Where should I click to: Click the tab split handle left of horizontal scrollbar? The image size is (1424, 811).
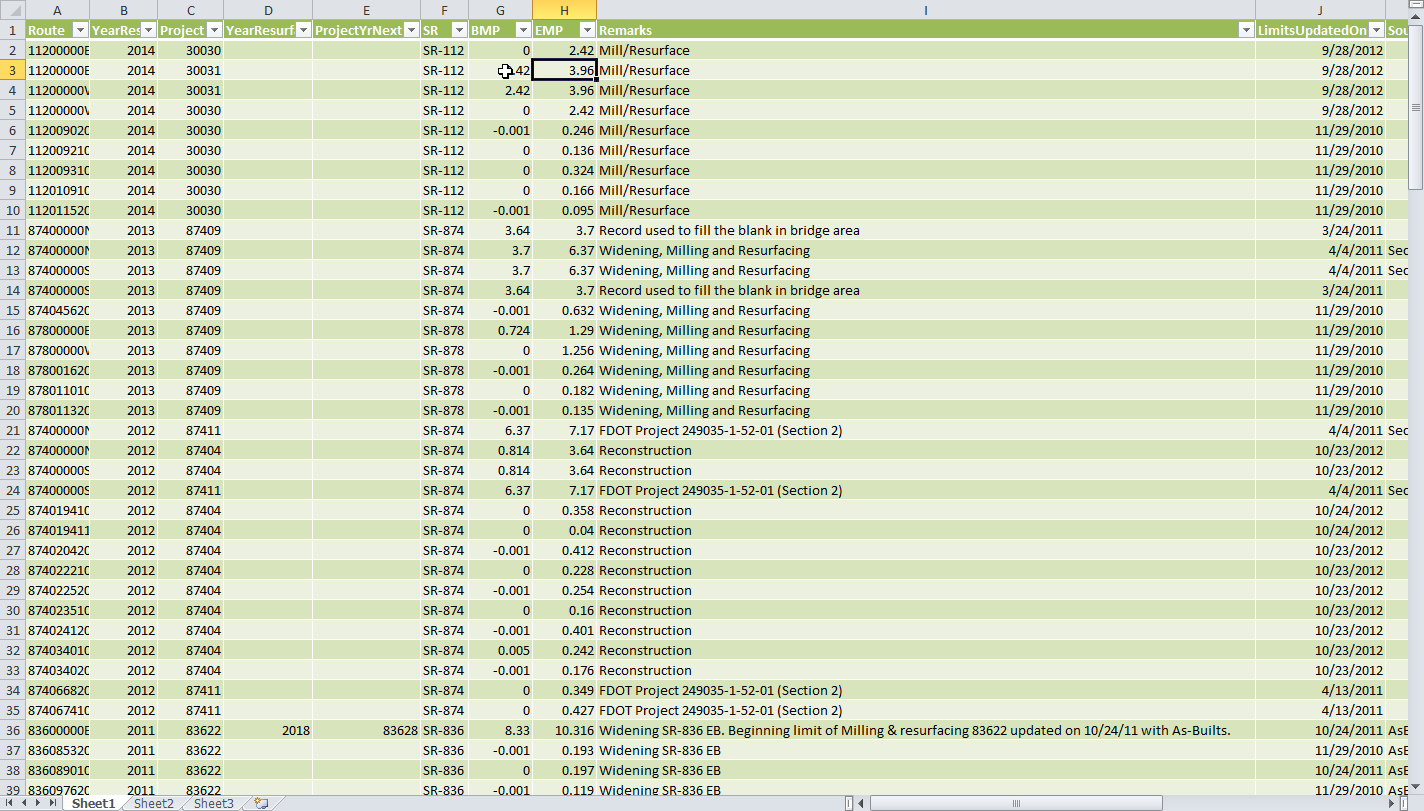pyautogui.click(x=849, y=803)
